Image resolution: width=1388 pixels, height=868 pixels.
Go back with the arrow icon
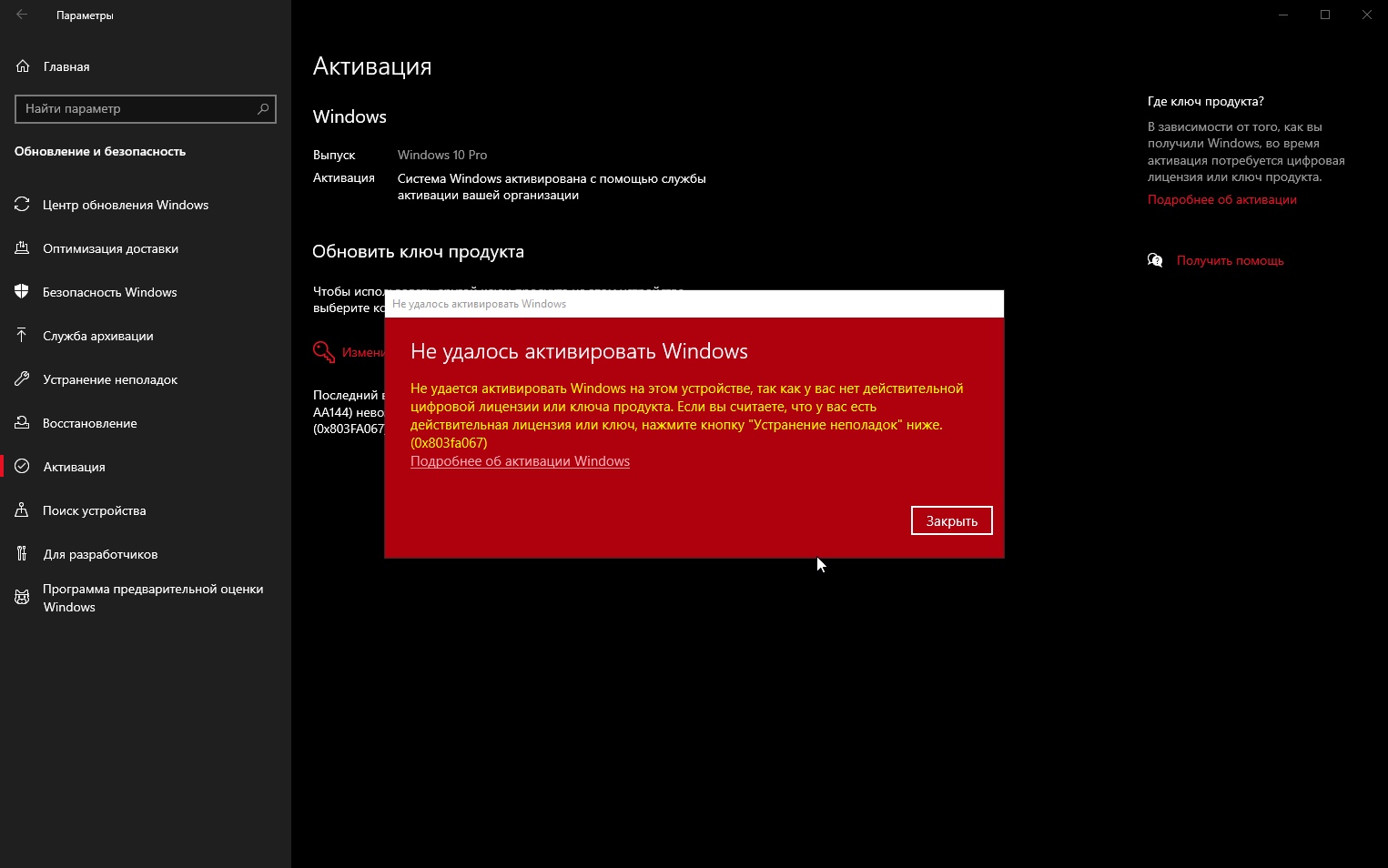point(22,15)
